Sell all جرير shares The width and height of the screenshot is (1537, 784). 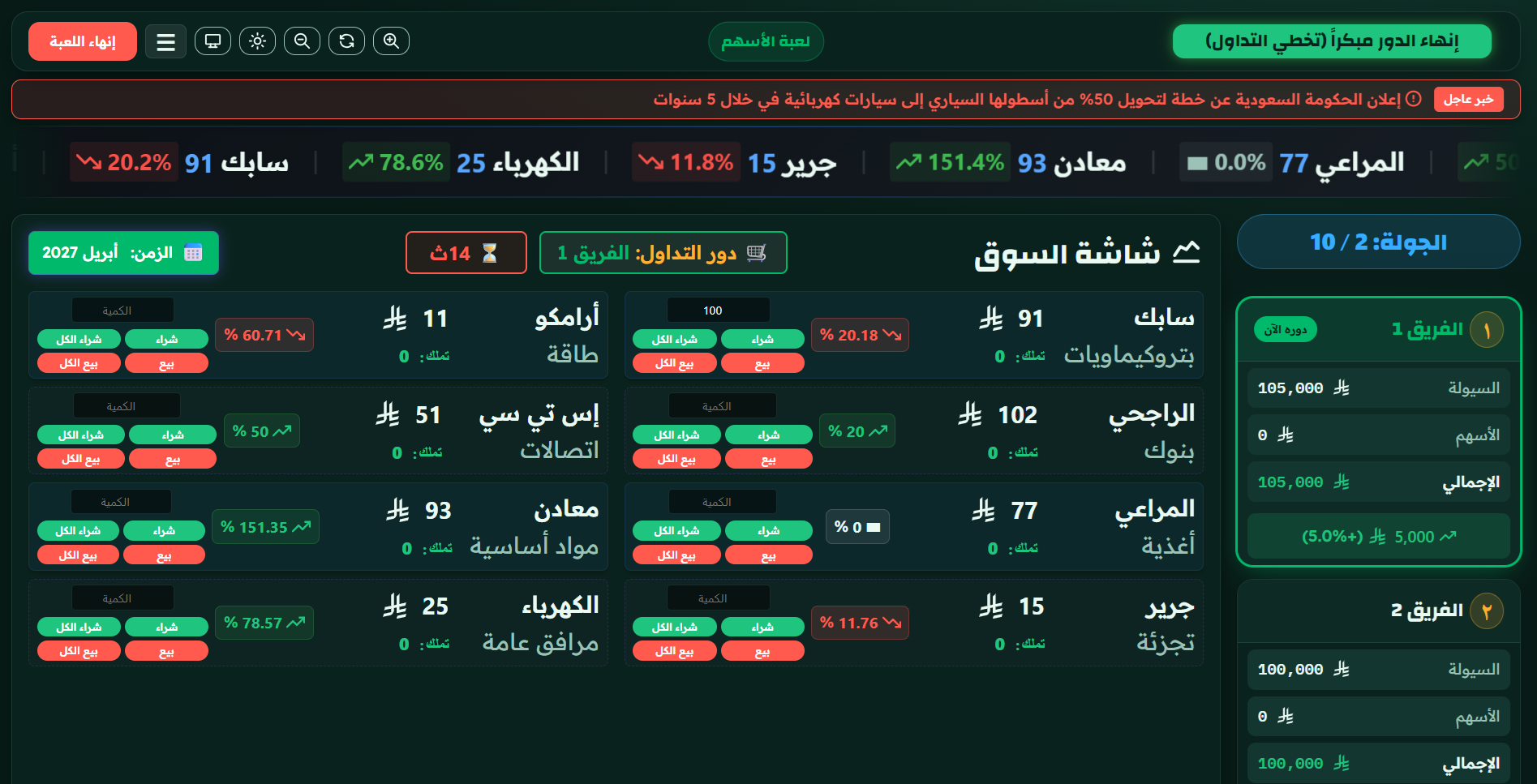click(x=674, y=651)
